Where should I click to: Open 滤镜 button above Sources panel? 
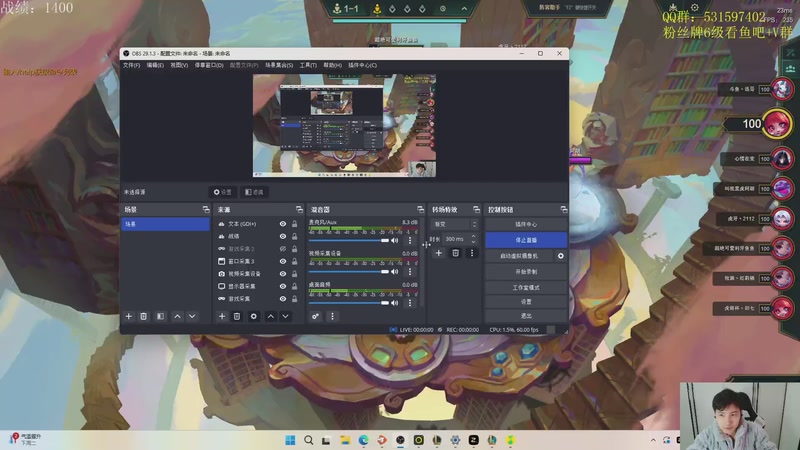(x=254, y=192)
